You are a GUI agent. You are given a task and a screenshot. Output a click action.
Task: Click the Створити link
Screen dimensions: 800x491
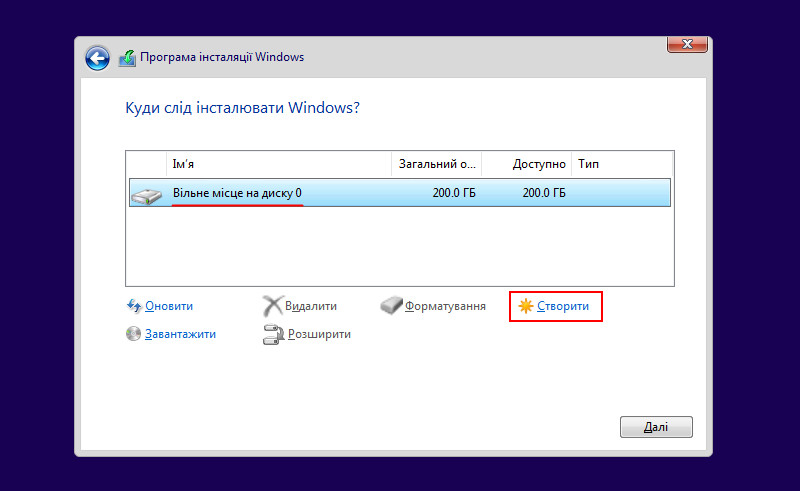point(563,306)
